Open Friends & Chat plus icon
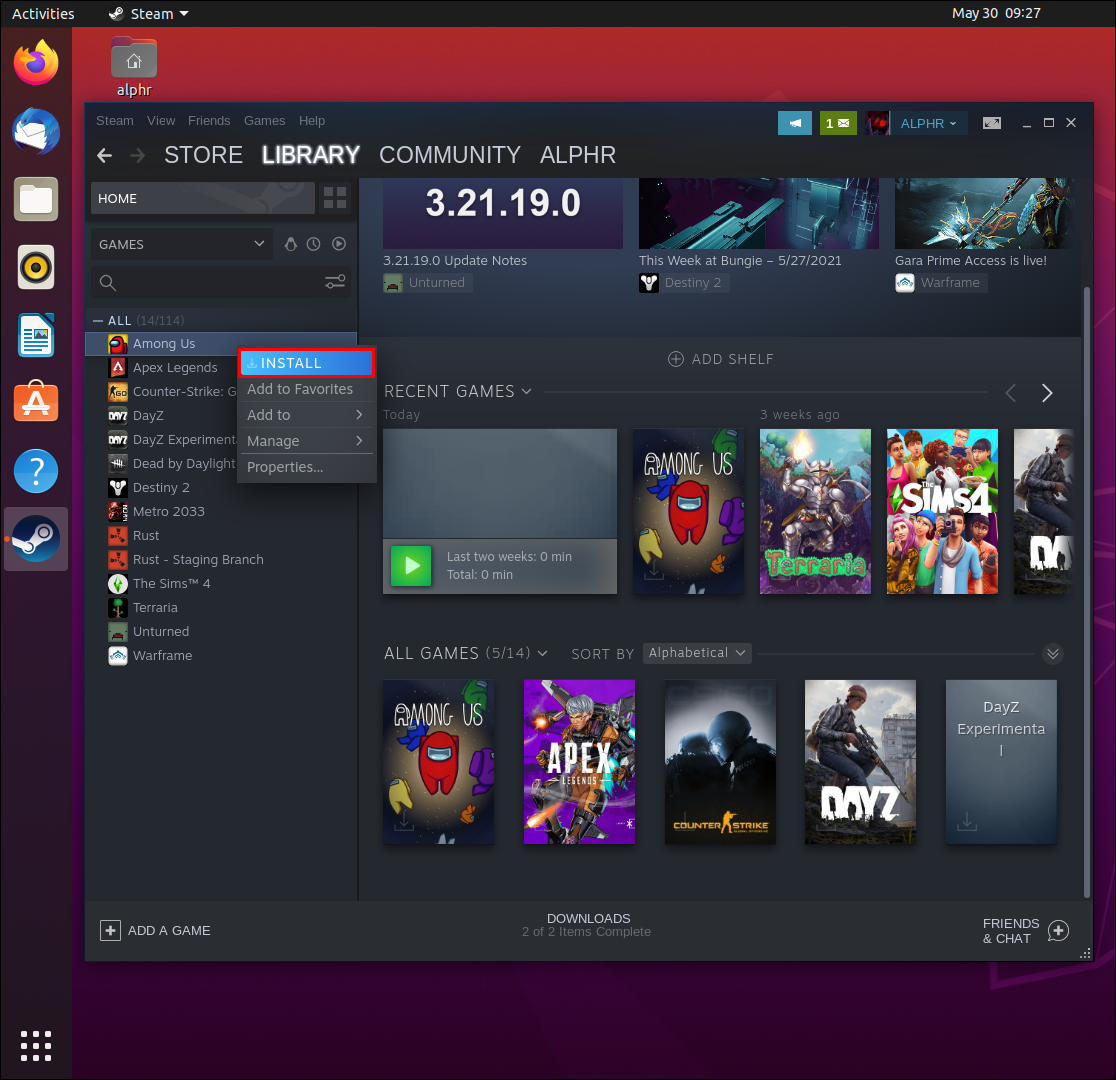 click(x=1058, y=930)
